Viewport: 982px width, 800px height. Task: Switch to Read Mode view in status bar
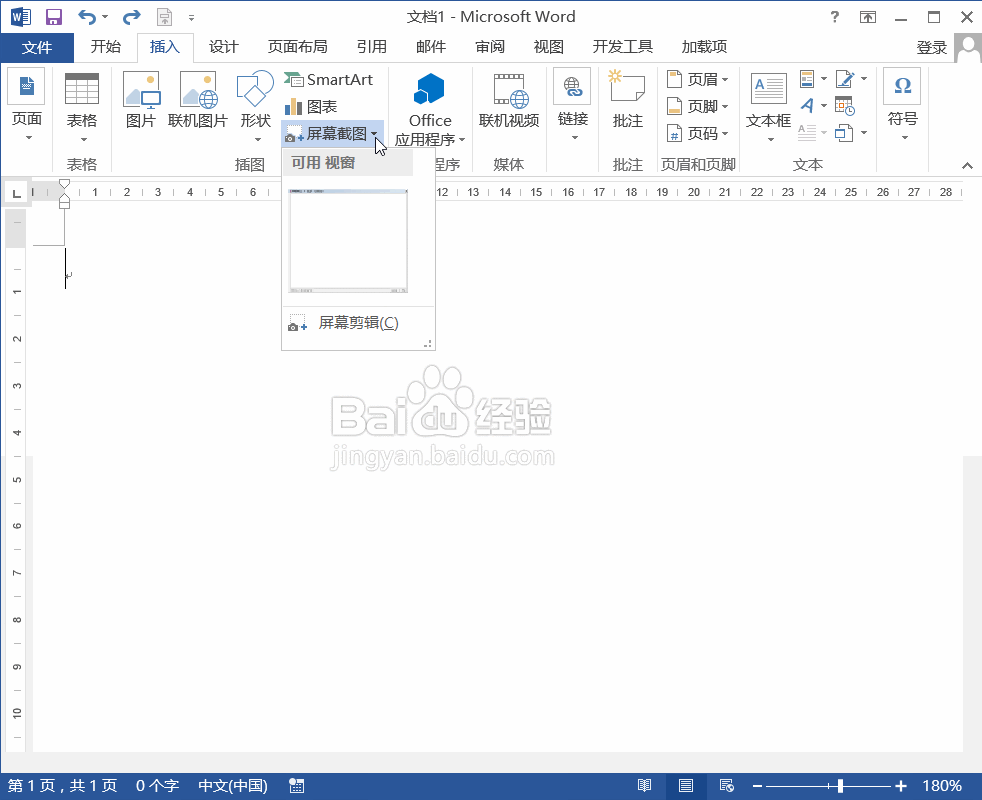(644, 786)
